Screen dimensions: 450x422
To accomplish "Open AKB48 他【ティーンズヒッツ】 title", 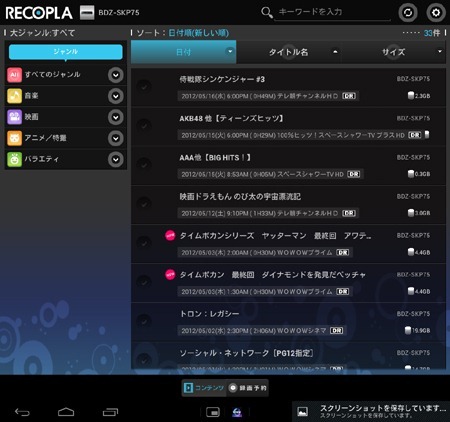I will coord(232,118).
